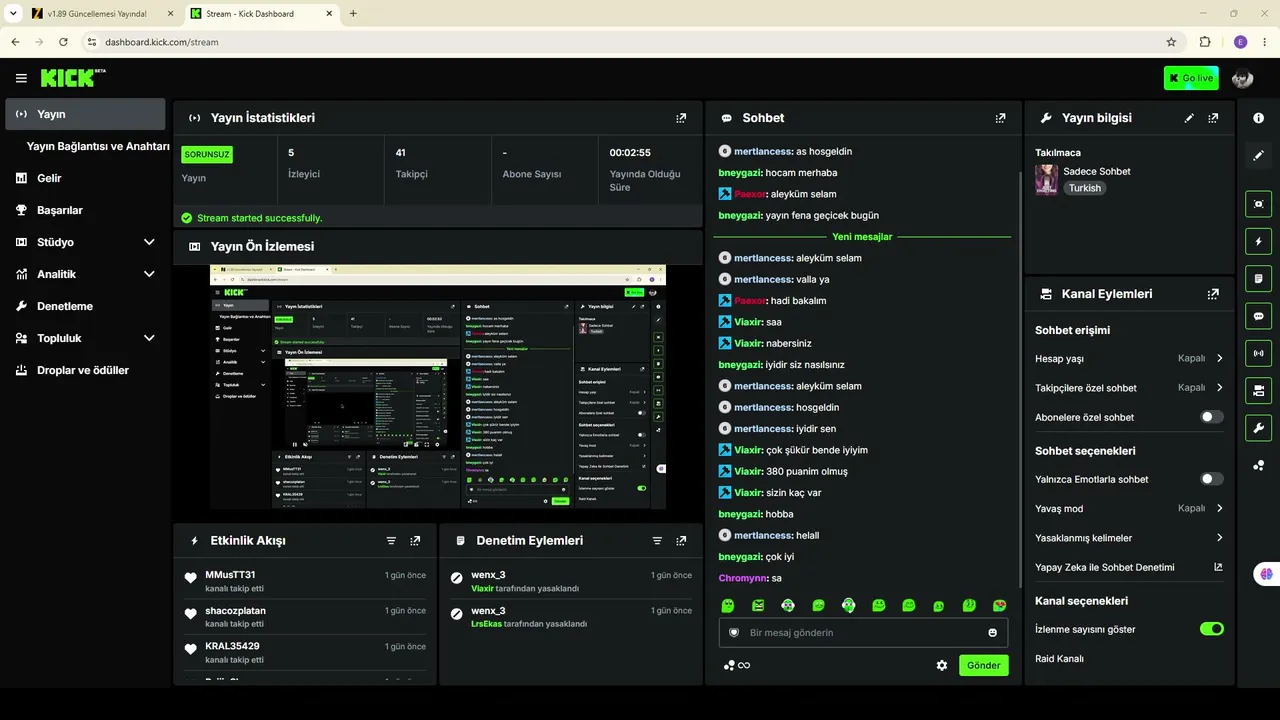Reload the page with browser refresh button

click(x=63, y=42)
